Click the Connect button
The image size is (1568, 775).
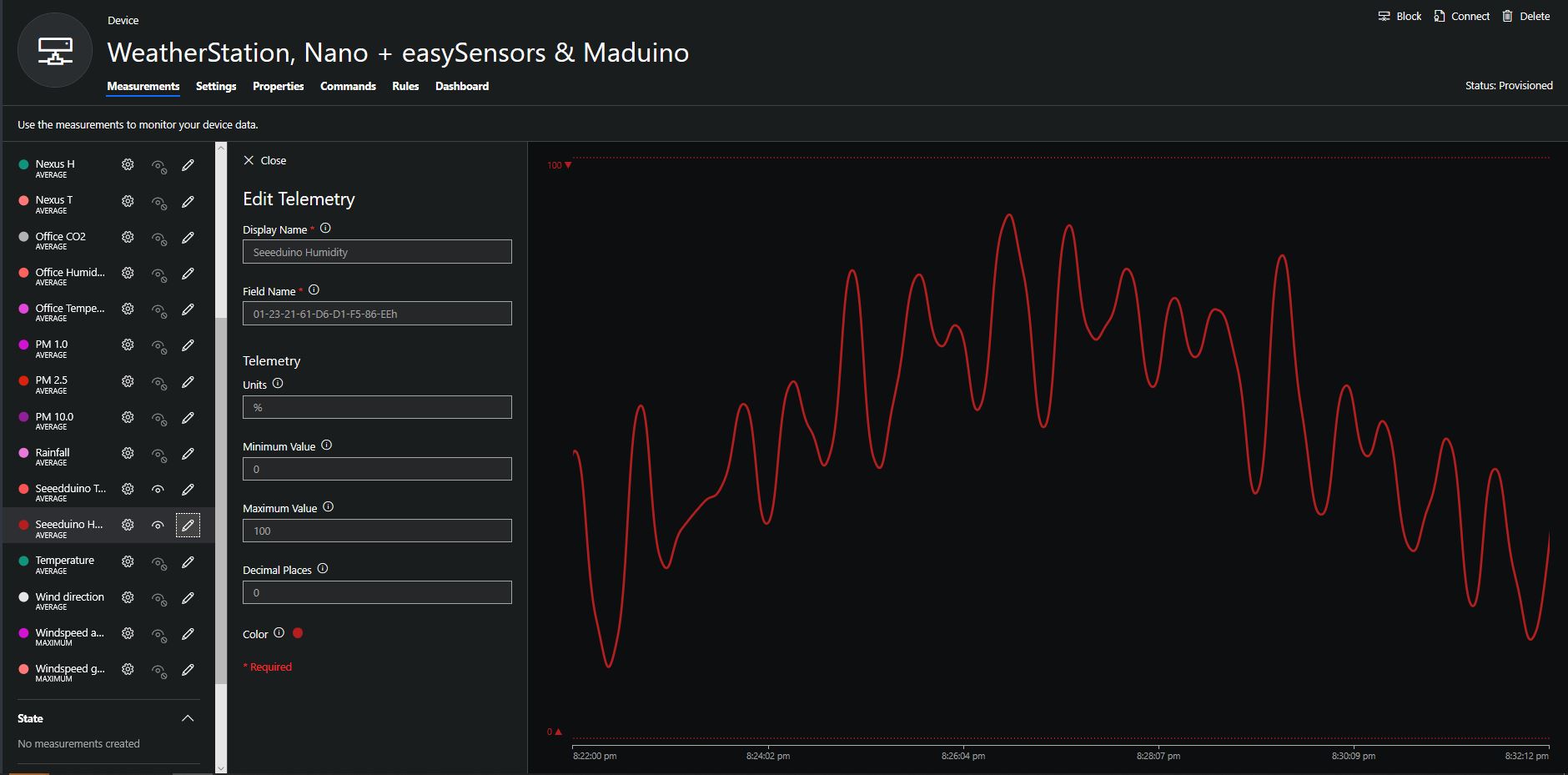coord(1461,16)
